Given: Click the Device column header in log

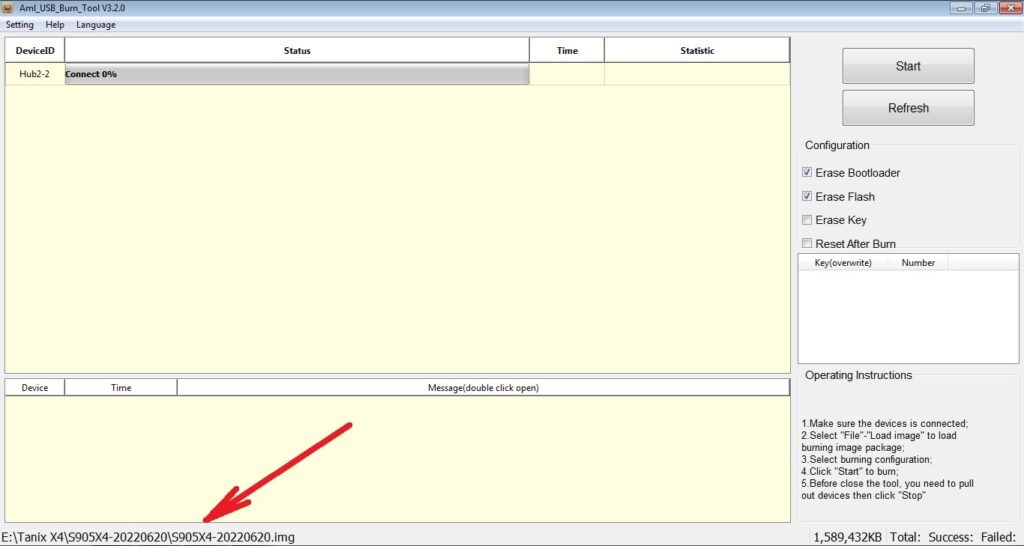Looking at the screenshot, I should tap(35, 387).
